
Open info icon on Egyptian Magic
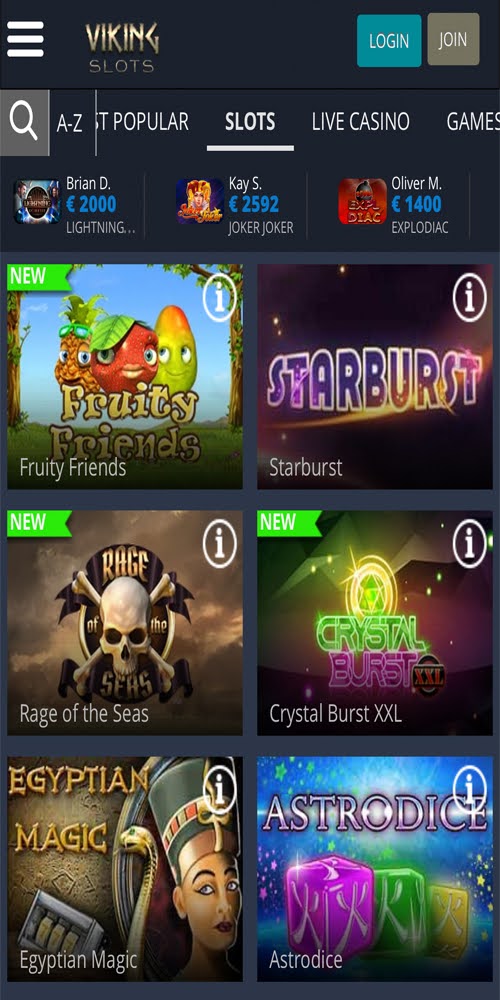pyautogui.click(x=219, y=790)
